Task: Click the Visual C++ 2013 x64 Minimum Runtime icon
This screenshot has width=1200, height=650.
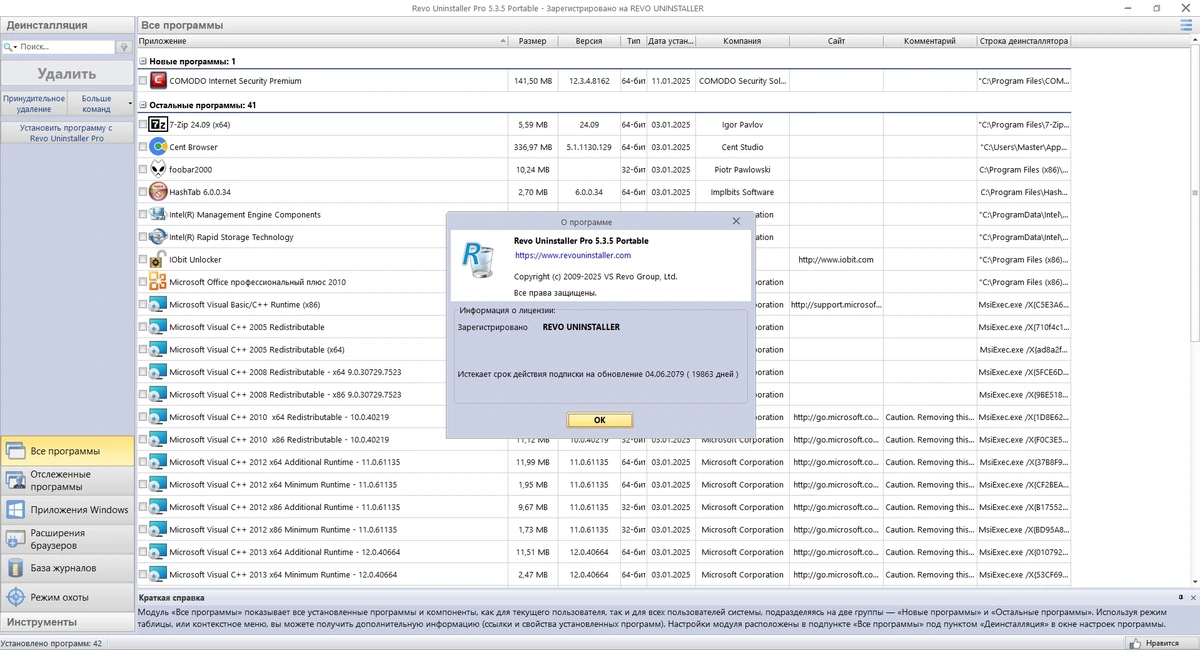Action: pyautogui.click(x=158, y=574)
